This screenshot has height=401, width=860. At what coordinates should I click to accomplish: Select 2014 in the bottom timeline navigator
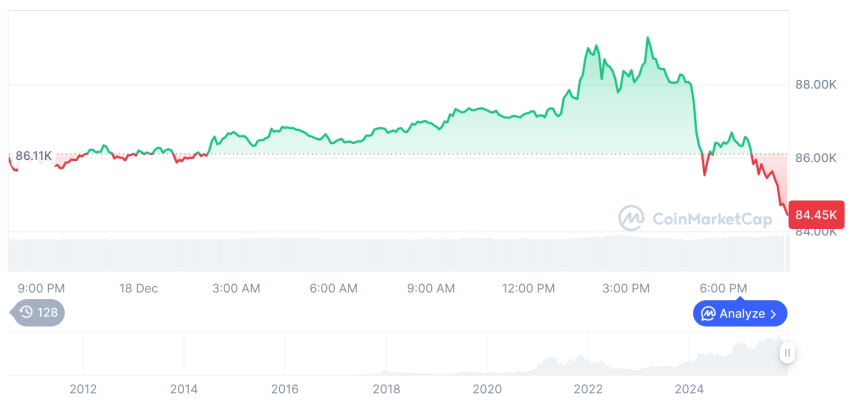[183, 389]
